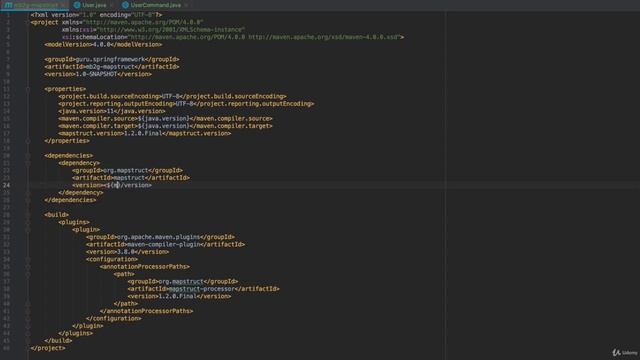Image resolution: width=640 pixels, height=360 pixels.
Task: Collapse the opening path tag fold marker
Action: coord(28,274)
